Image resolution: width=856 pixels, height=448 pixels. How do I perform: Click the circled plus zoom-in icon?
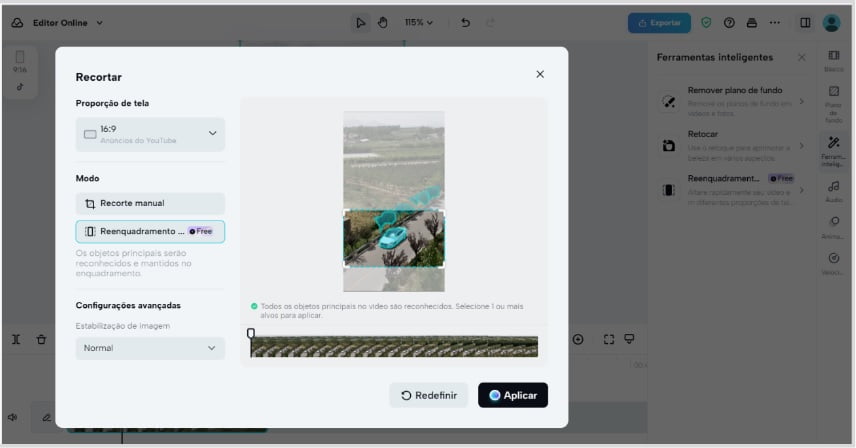pyautogui.click(x=578, y=339)
